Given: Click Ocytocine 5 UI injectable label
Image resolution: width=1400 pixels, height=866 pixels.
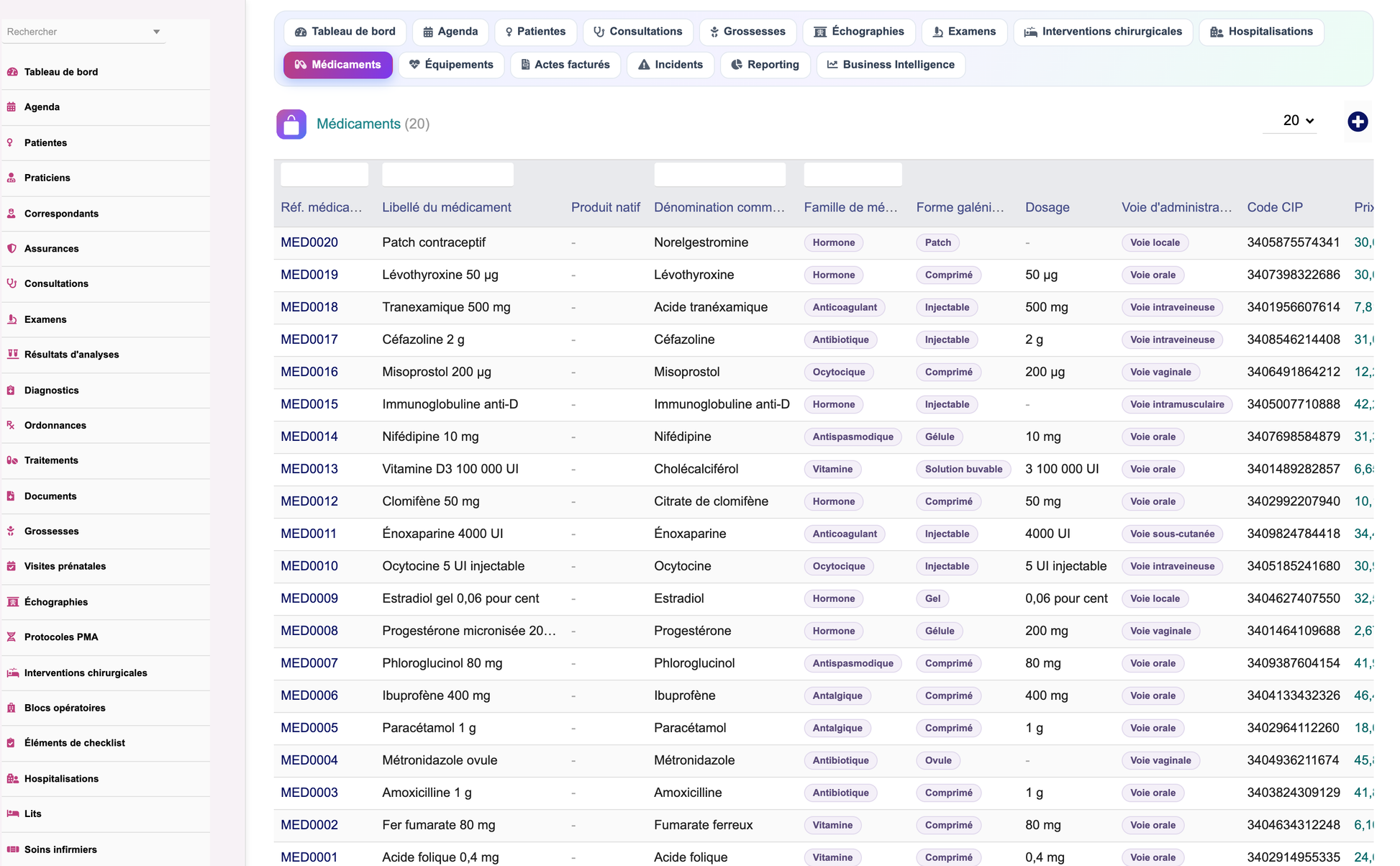Looking at the screenshot, I should point(453,566).
